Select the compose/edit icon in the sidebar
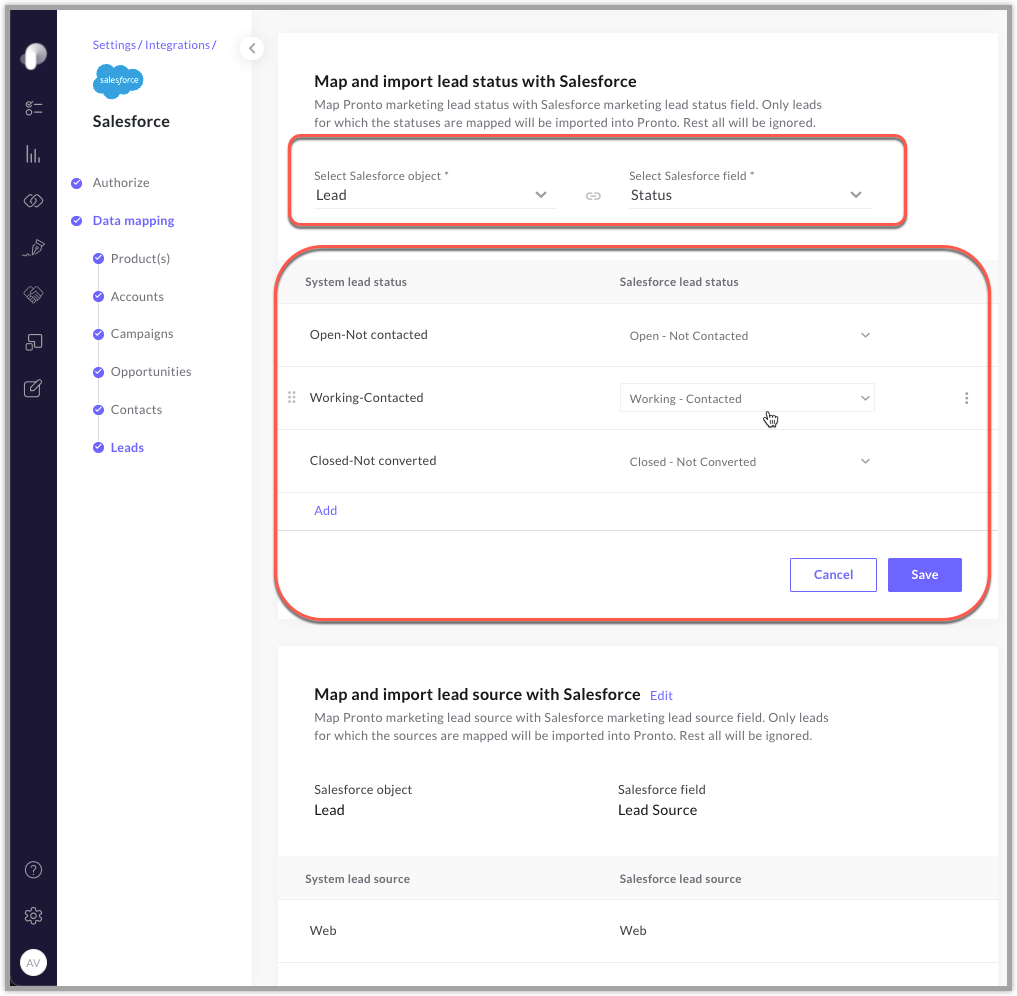This screenshot has height=996, width=1017. [33, 388]
